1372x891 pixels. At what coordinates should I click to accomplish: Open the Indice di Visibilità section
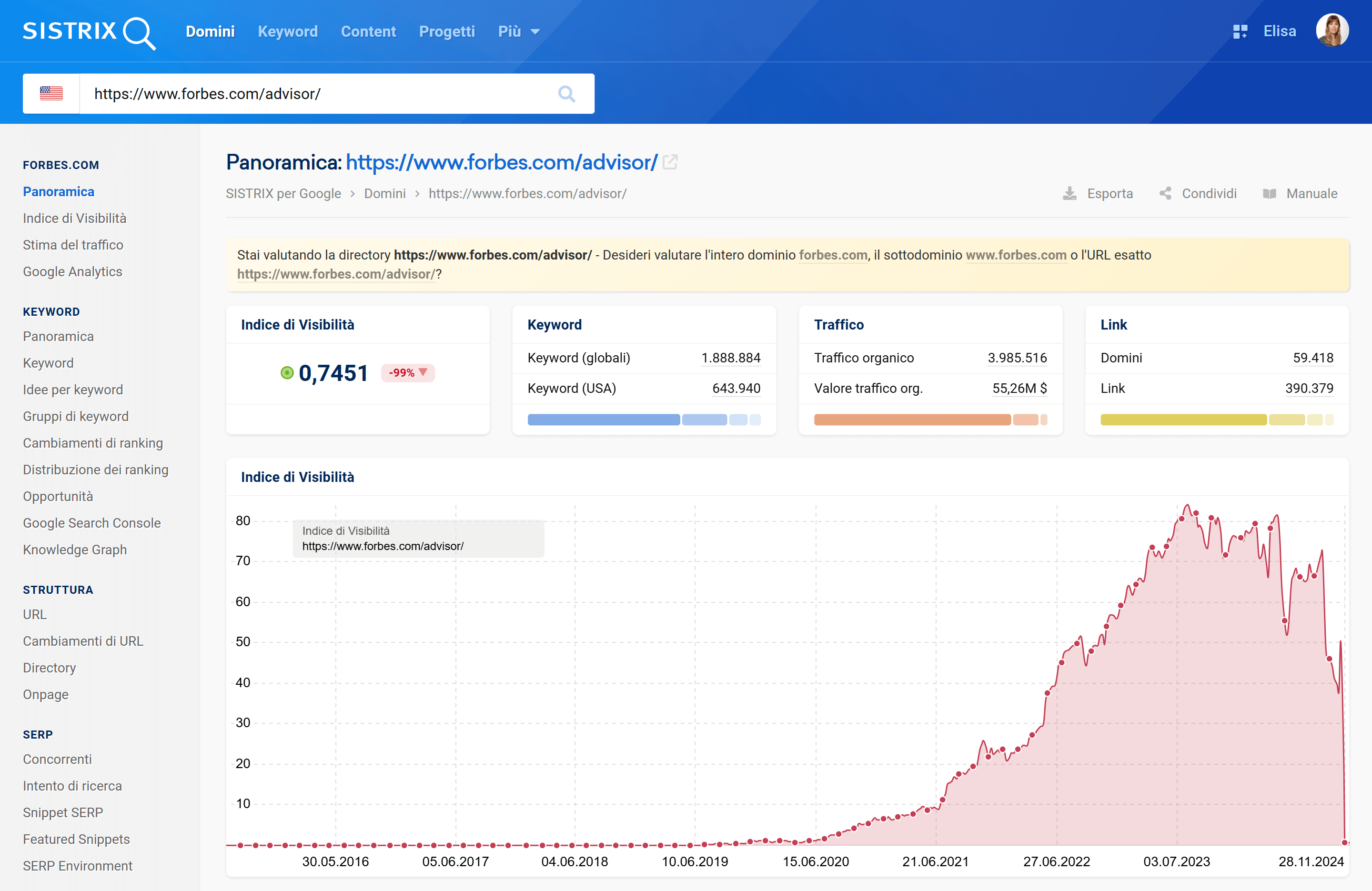75,218
